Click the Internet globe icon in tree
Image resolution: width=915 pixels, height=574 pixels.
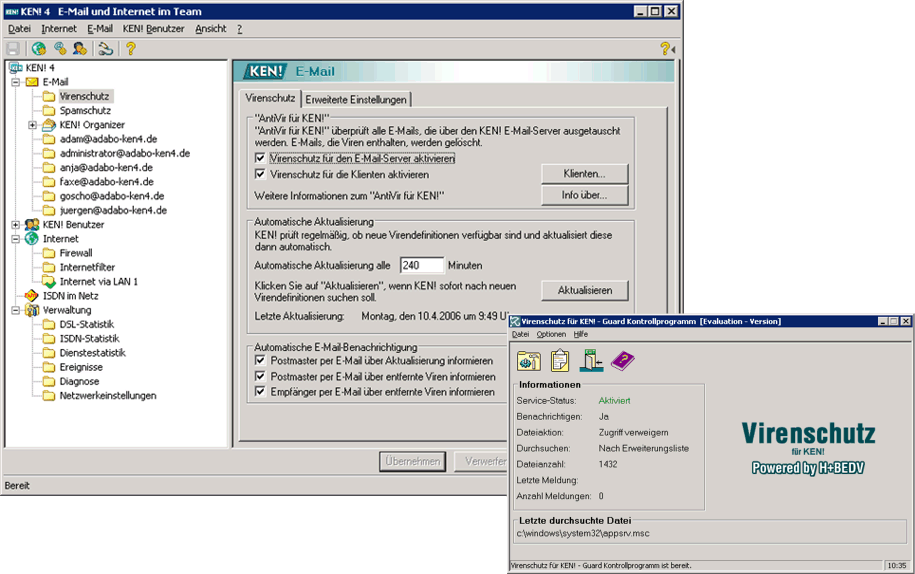(x=32, y=239)
